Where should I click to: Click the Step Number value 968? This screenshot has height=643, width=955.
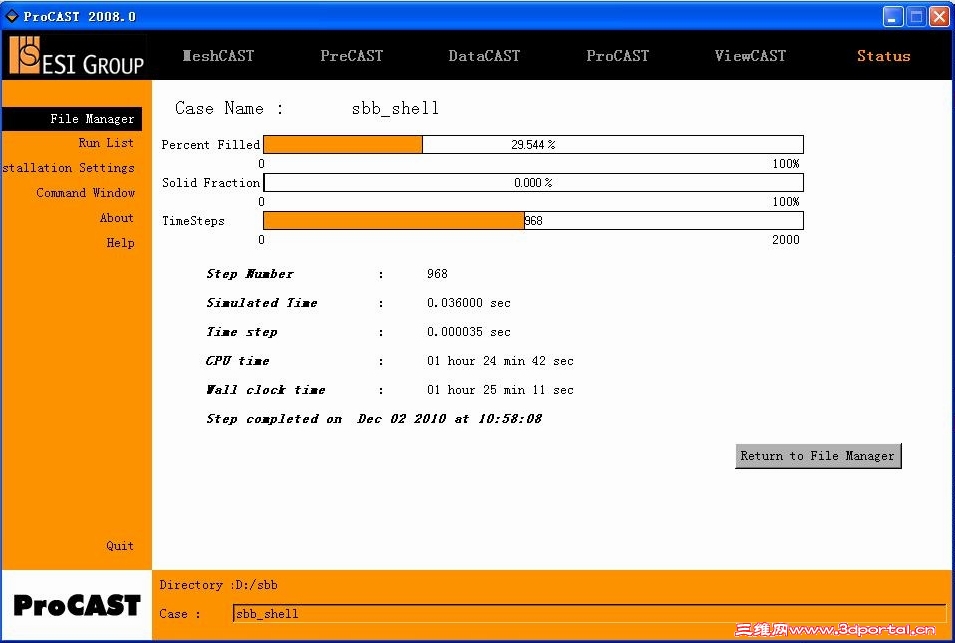point(437,273)
